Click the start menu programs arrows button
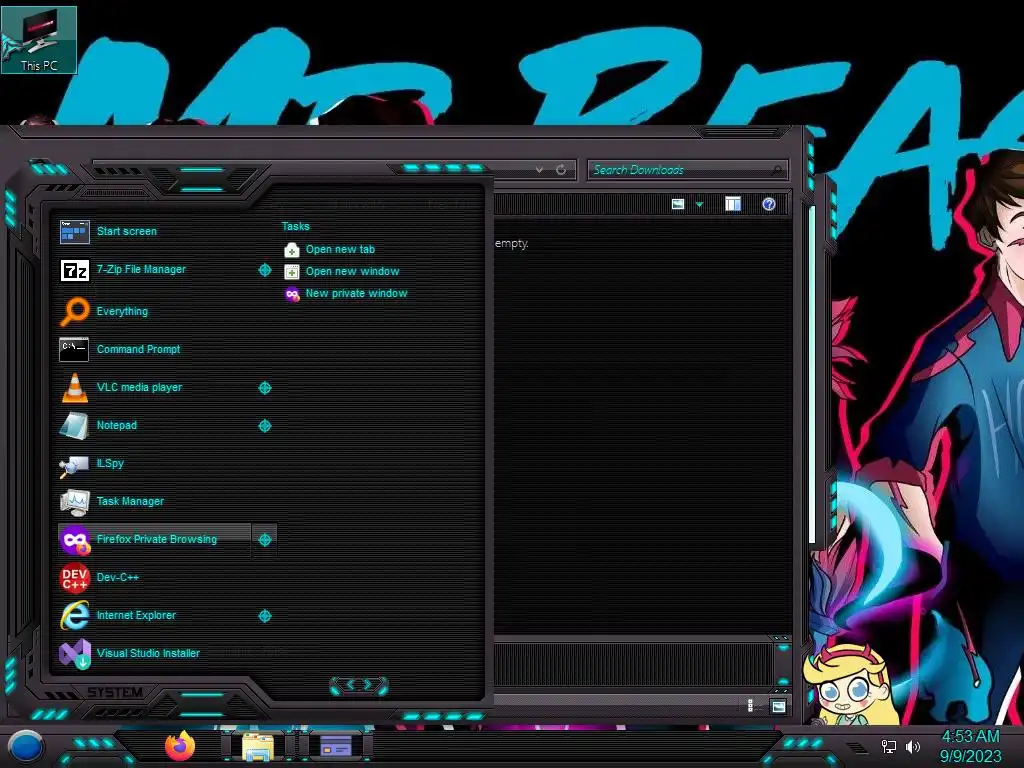Viewport: 1024px width, 768px height. [359, 686]
